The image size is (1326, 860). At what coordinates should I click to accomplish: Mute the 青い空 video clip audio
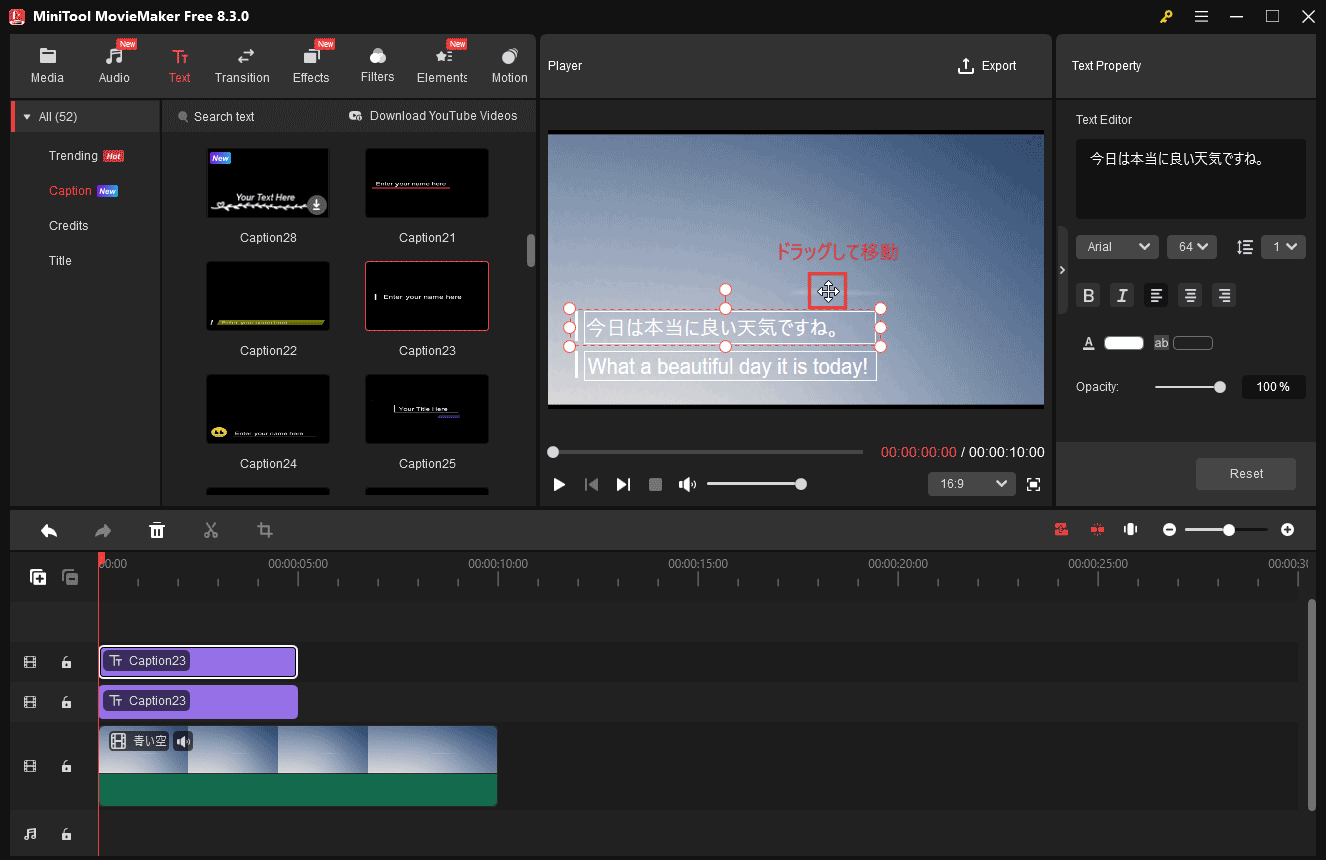[183, 741]
